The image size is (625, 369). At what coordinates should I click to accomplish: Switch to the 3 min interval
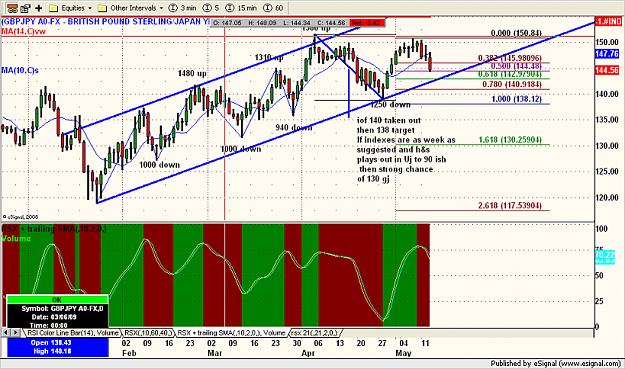tap(182, 8)
